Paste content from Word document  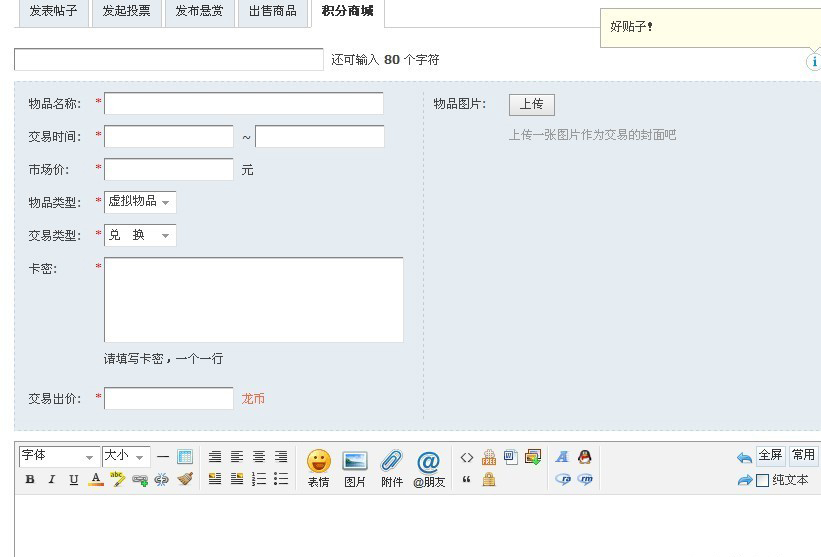[511, 457]
